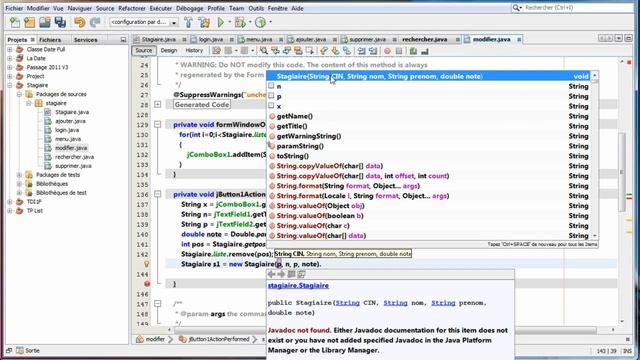Click the editor Find Selection magnifier icon
Screen dimensions: 640x360
click(264, 51)
